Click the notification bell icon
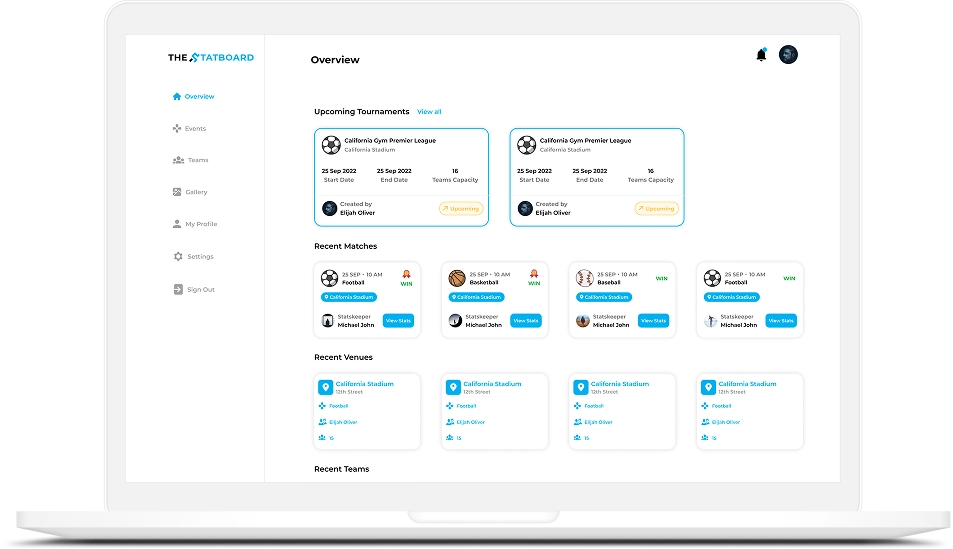Image resolution: width=953 pixels, height=549 pixels. [x=761, y=55]
